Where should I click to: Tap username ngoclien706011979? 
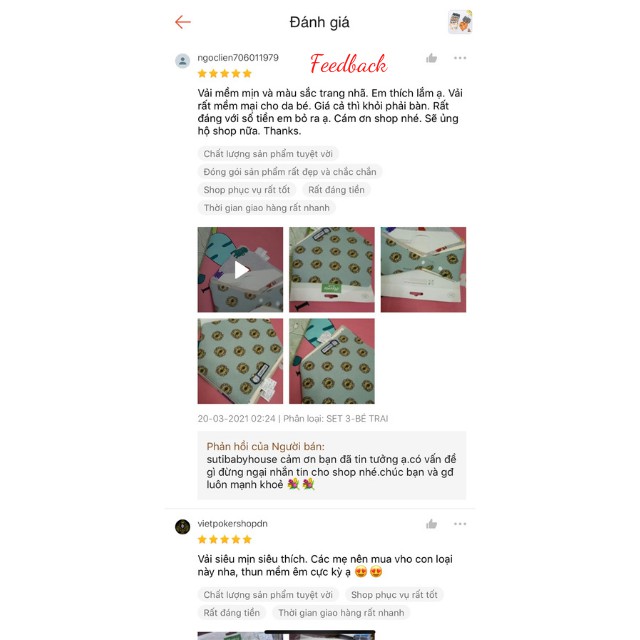coord(238,58)
